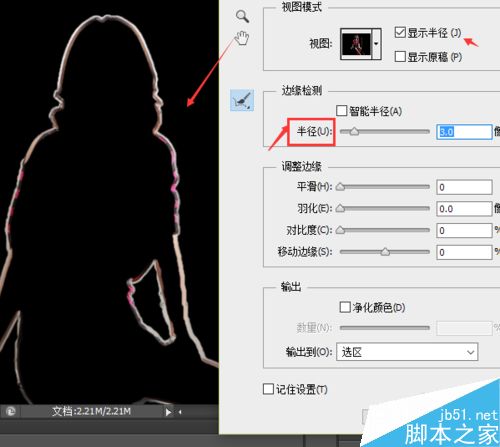Click the 文档:2.21M/2.21M status text
500x447 pixels.
[x=91, y=411]
